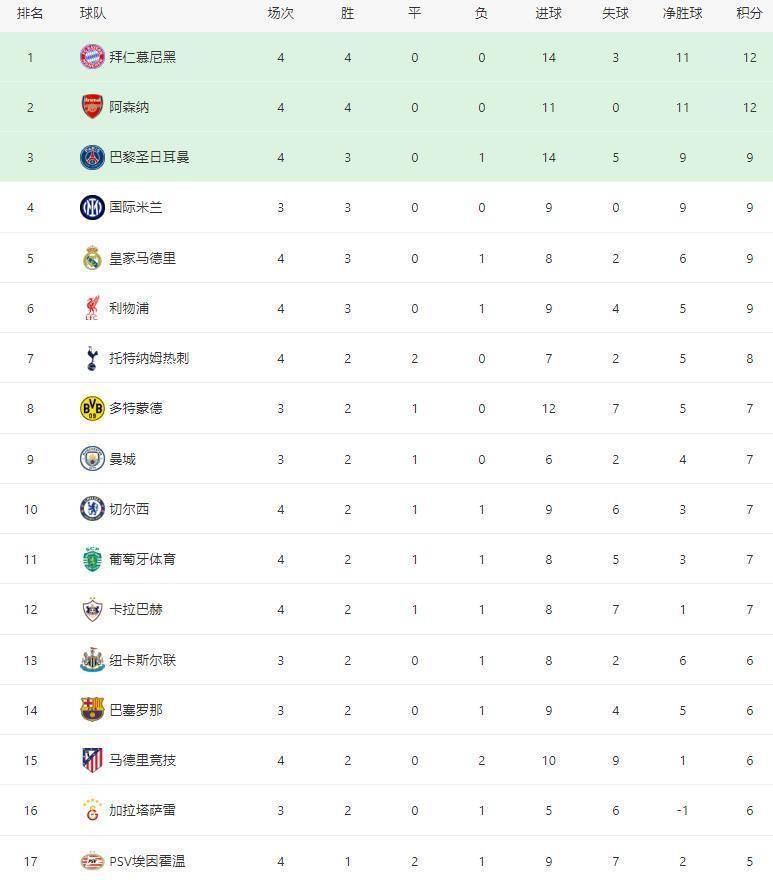The width and height of the screenshot is (773, 883).
Task: Click the Chelsea club crest icon
Action: [x=92, y=509]
